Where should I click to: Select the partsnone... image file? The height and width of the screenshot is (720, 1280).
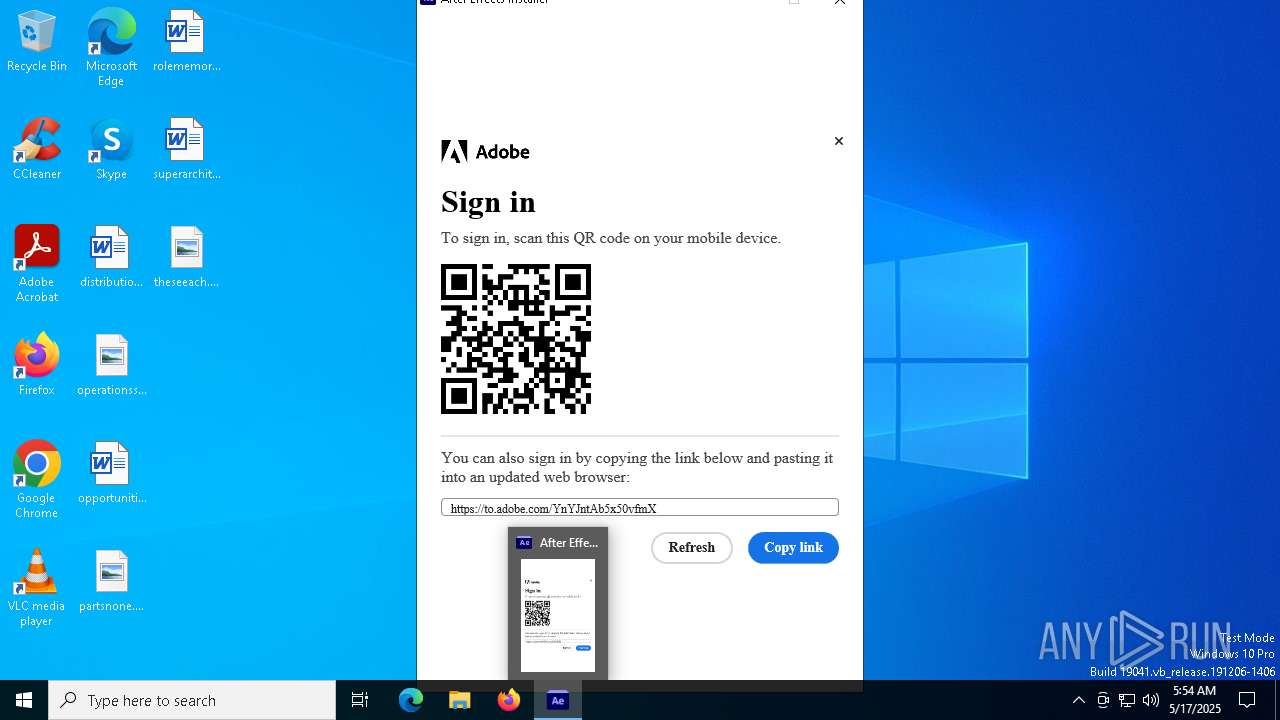point(111,582)
